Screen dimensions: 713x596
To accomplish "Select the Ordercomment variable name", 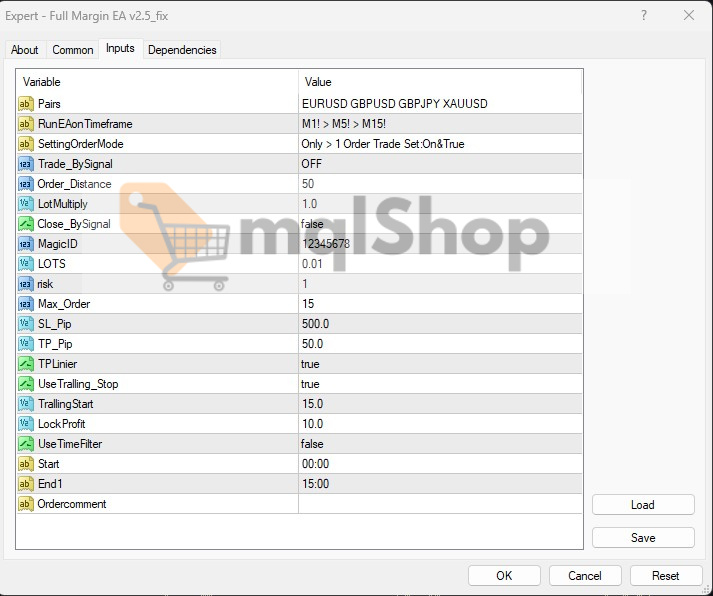I will click(x=72, y=504).
